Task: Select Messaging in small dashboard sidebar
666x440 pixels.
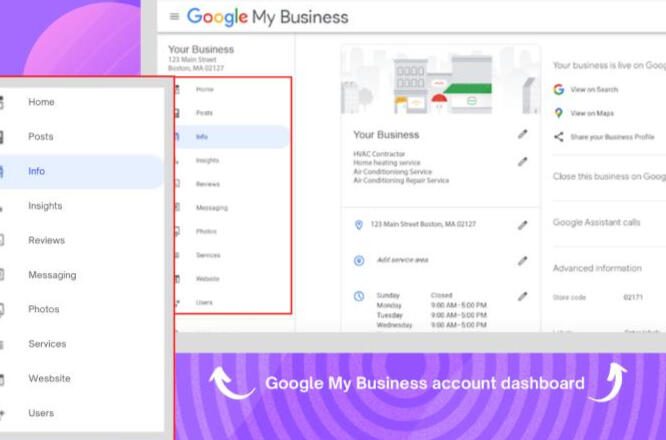Action: [x=212, y=208]
